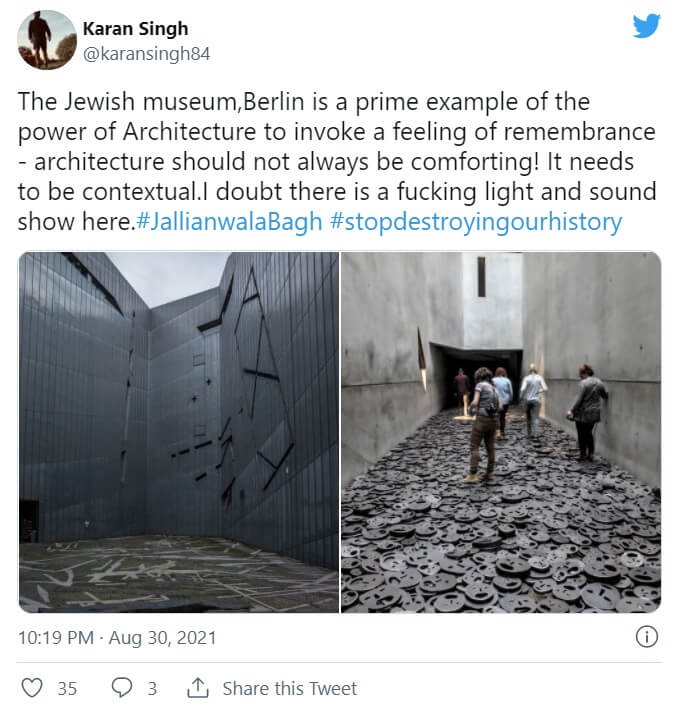The image size is (679, 710).
Task: Like the tweet with the heart icon
Action: click(33, 688)
